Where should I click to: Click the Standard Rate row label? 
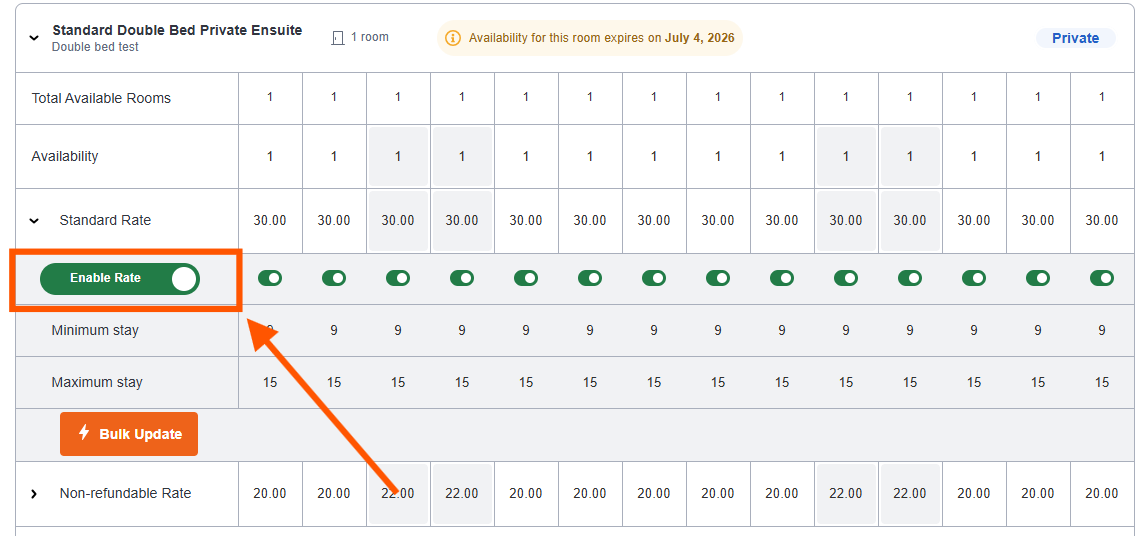(105, 220)
